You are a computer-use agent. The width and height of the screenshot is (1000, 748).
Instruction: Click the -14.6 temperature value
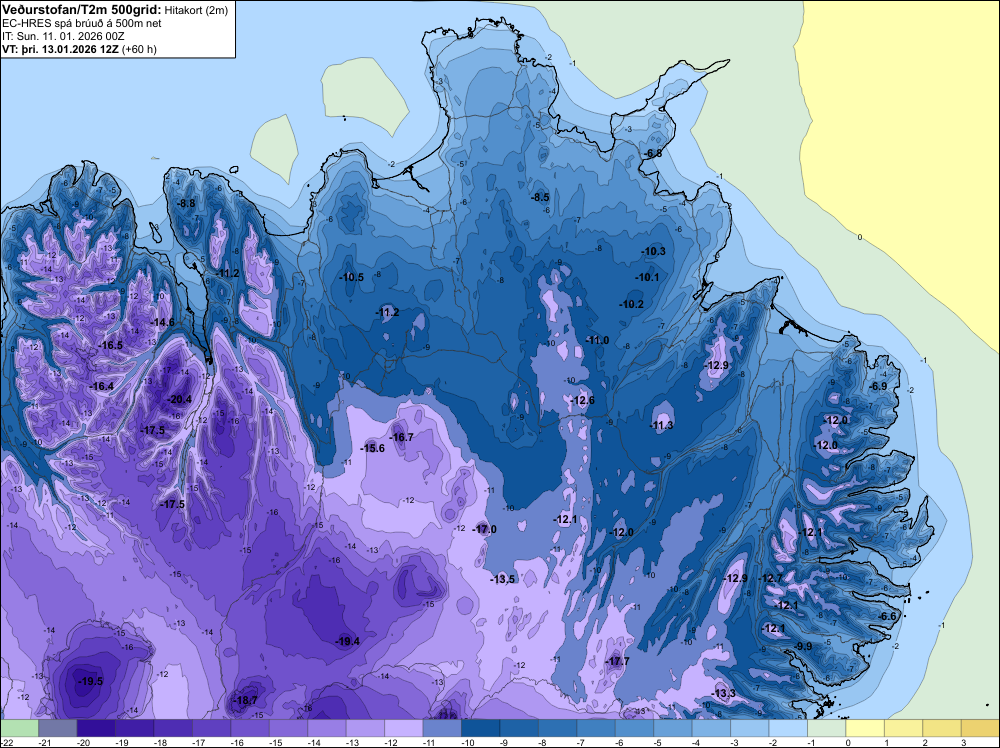pos(163,323)
